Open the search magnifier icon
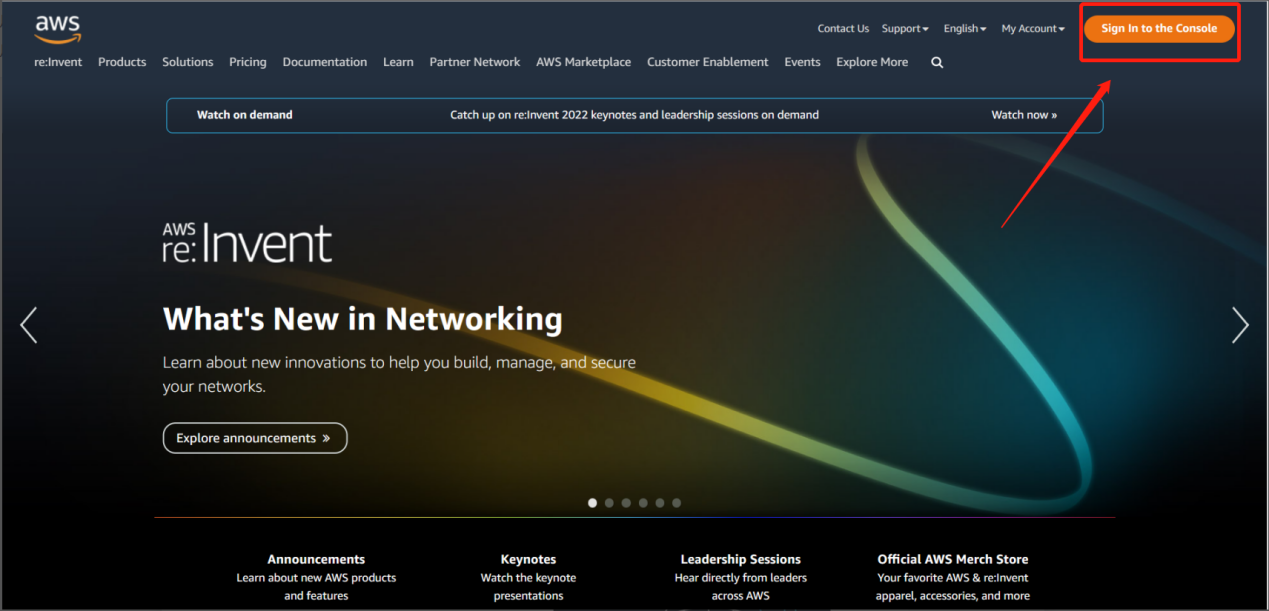 (x=937, y=62)
